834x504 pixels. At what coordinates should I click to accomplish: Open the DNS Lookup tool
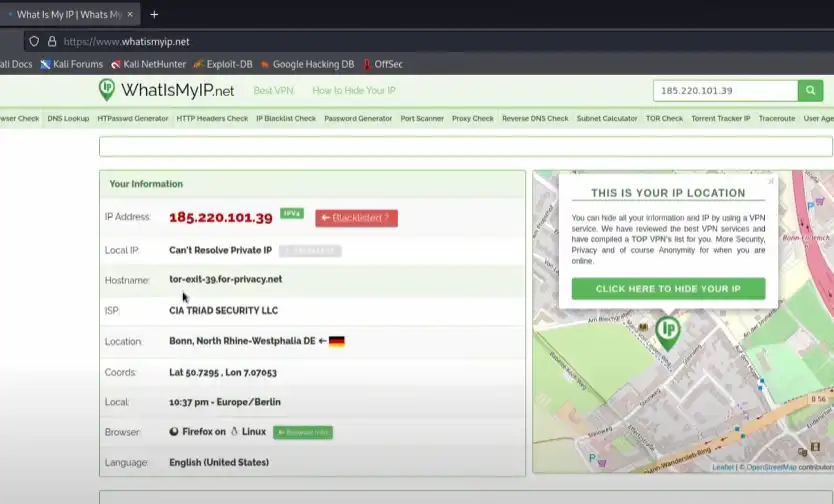(68, 119)
